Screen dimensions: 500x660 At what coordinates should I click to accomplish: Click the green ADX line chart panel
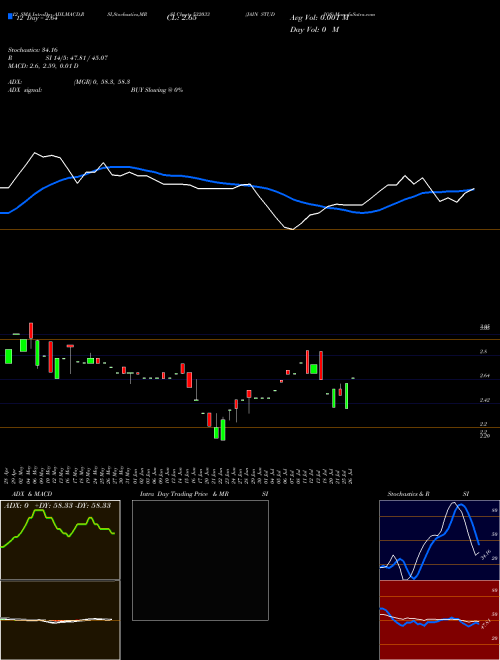tap(60, 540)
